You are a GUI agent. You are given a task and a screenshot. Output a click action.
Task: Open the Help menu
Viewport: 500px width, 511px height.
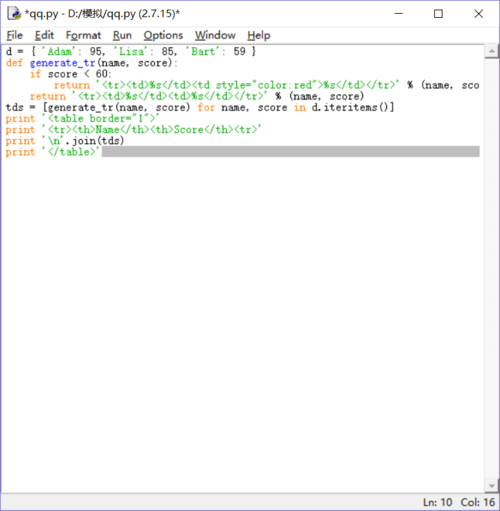pos(259,35)
